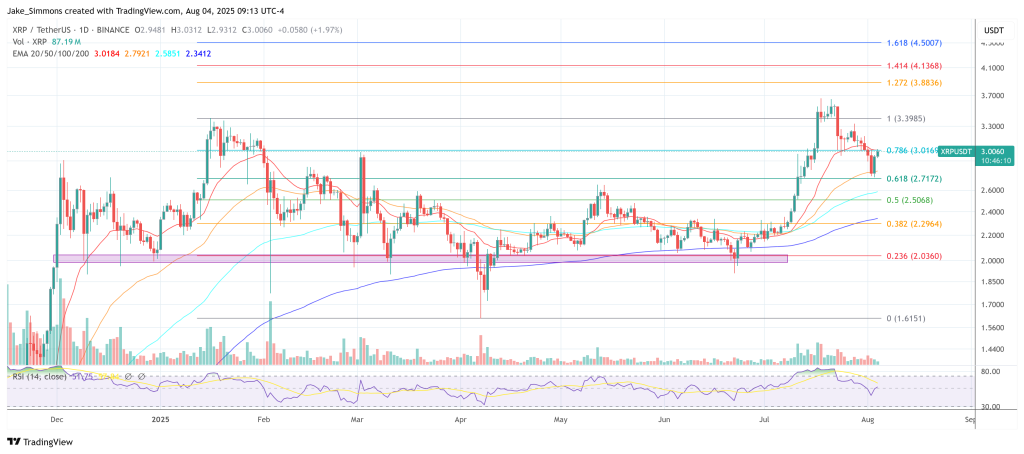The width and height of the screenshot is (1024, 454).
Task: Click the 2025 label on time axis
Action: (x=161, y=422)
